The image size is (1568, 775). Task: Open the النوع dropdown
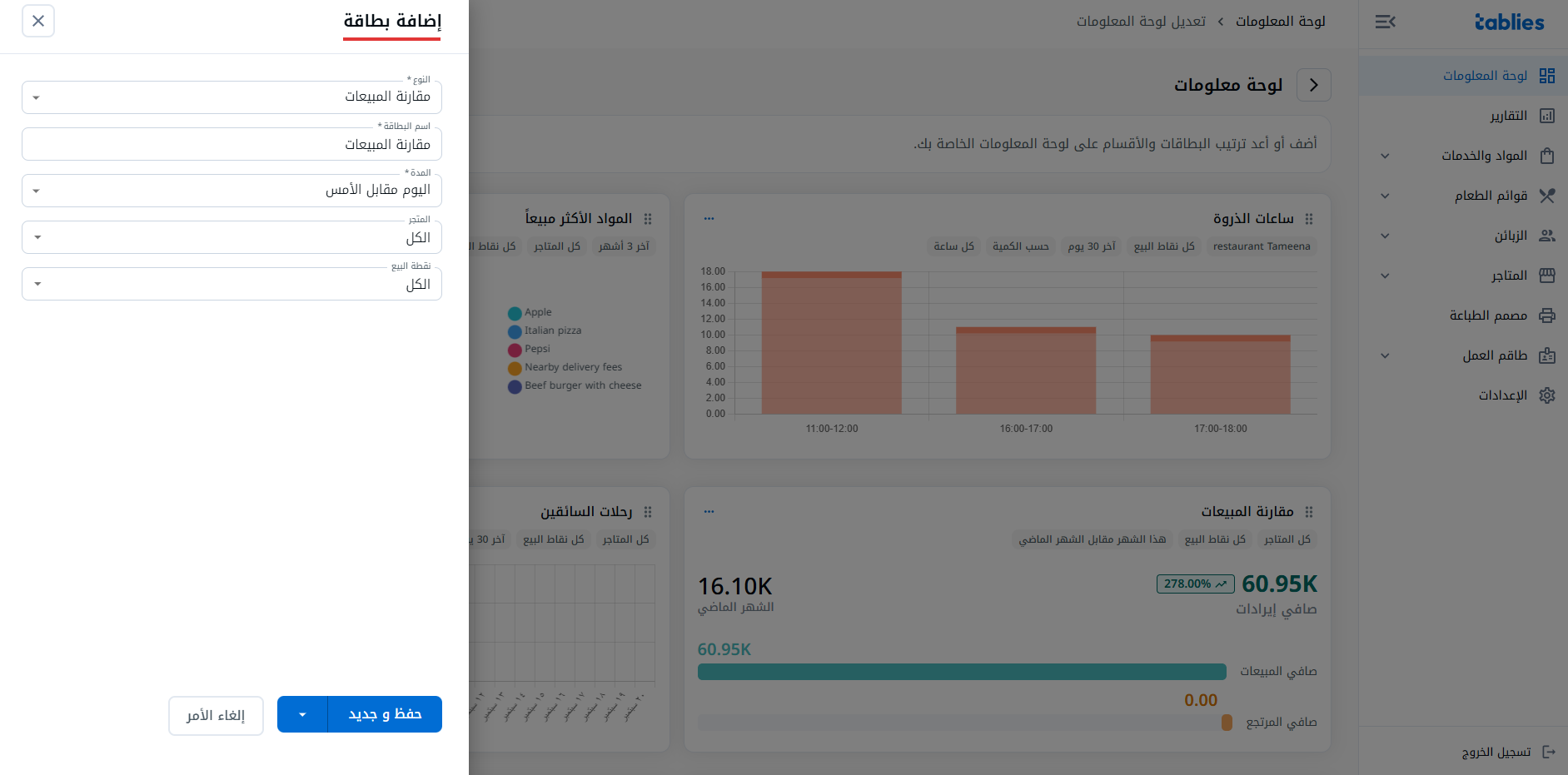click(x=231, y=97)
